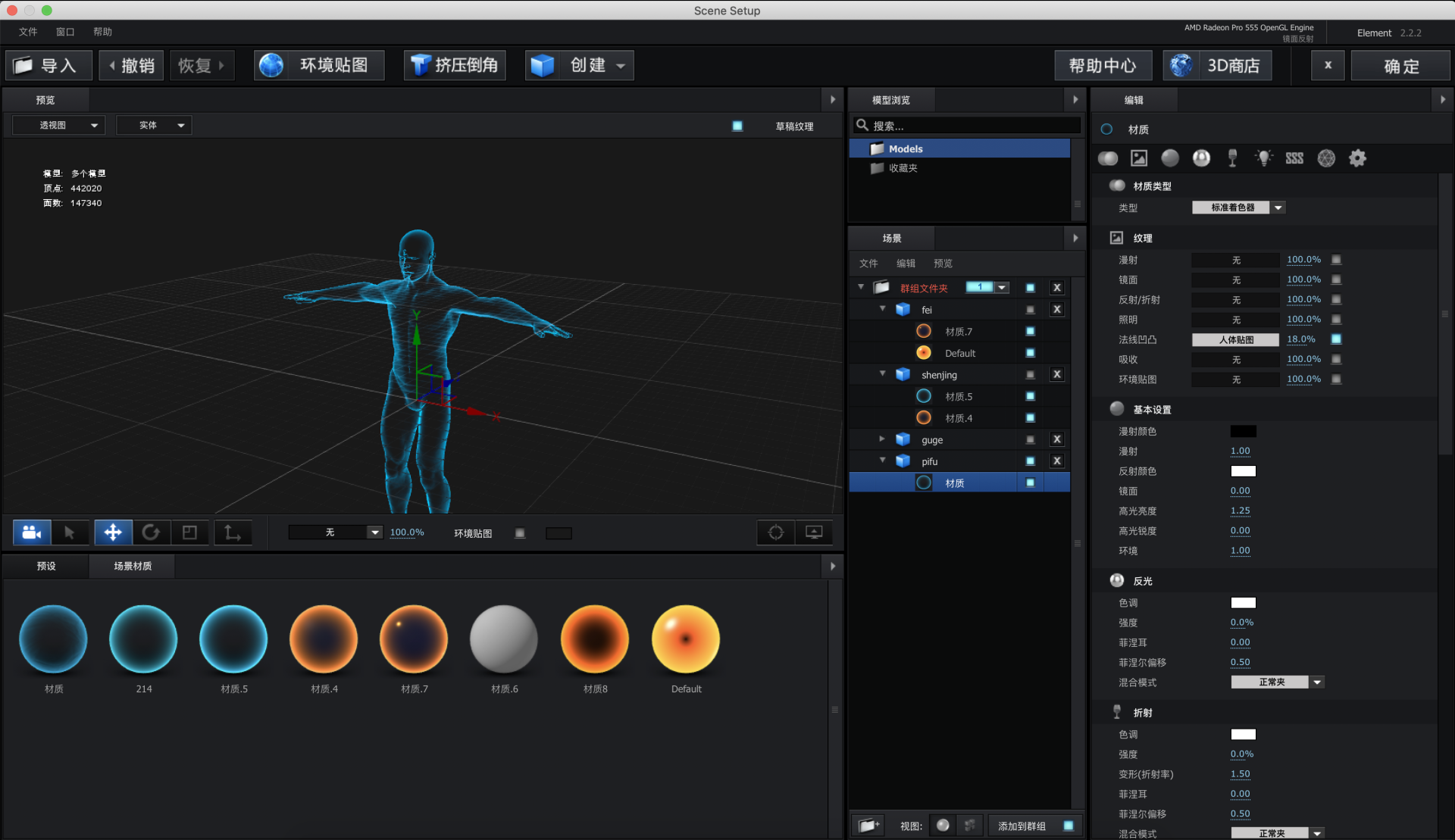Open the 创建 create dropdown arrow
The width and height of the screenshot is (1455, 840).
click(621, 66)
